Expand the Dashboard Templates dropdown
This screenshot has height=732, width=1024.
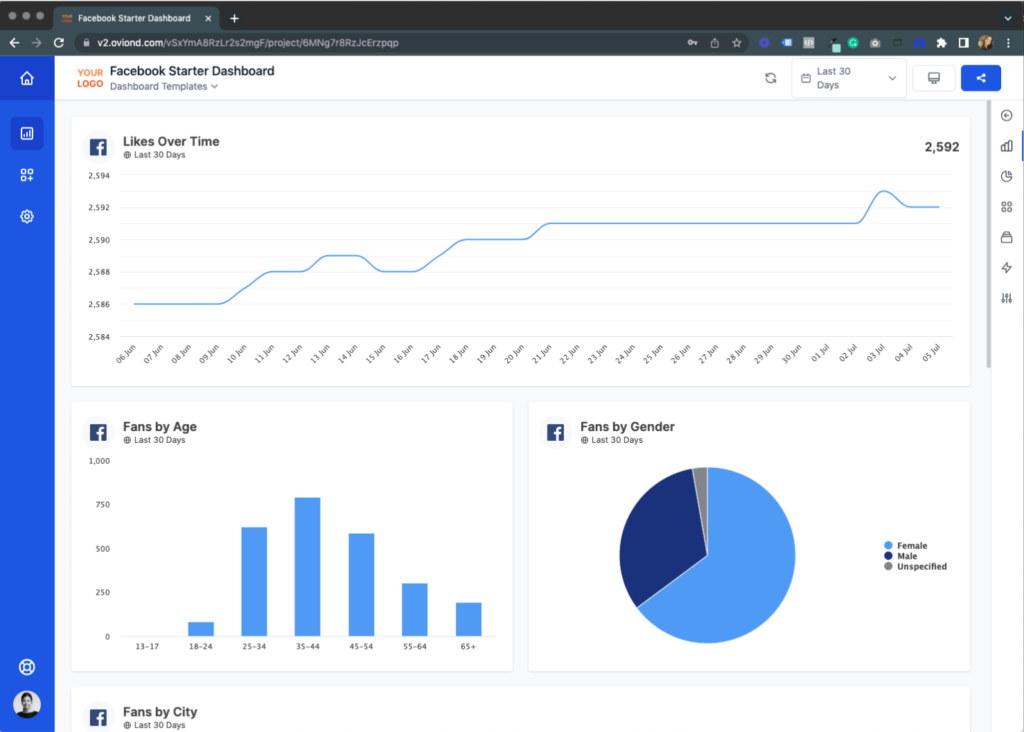point(164,86)
